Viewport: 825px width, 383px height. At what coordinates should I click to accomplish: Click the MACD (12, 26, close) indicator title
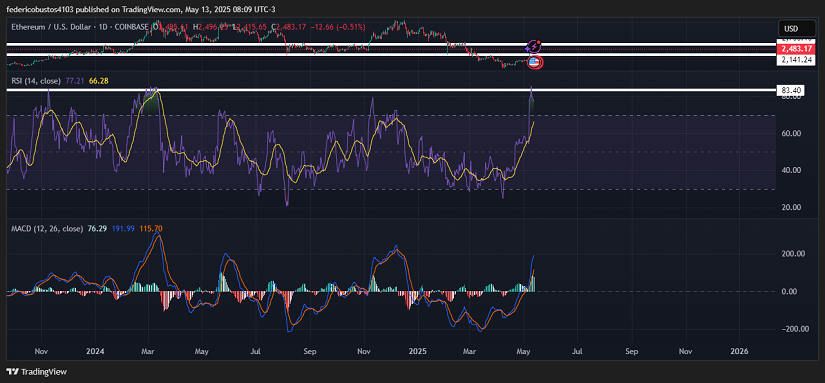coord(47,228)
